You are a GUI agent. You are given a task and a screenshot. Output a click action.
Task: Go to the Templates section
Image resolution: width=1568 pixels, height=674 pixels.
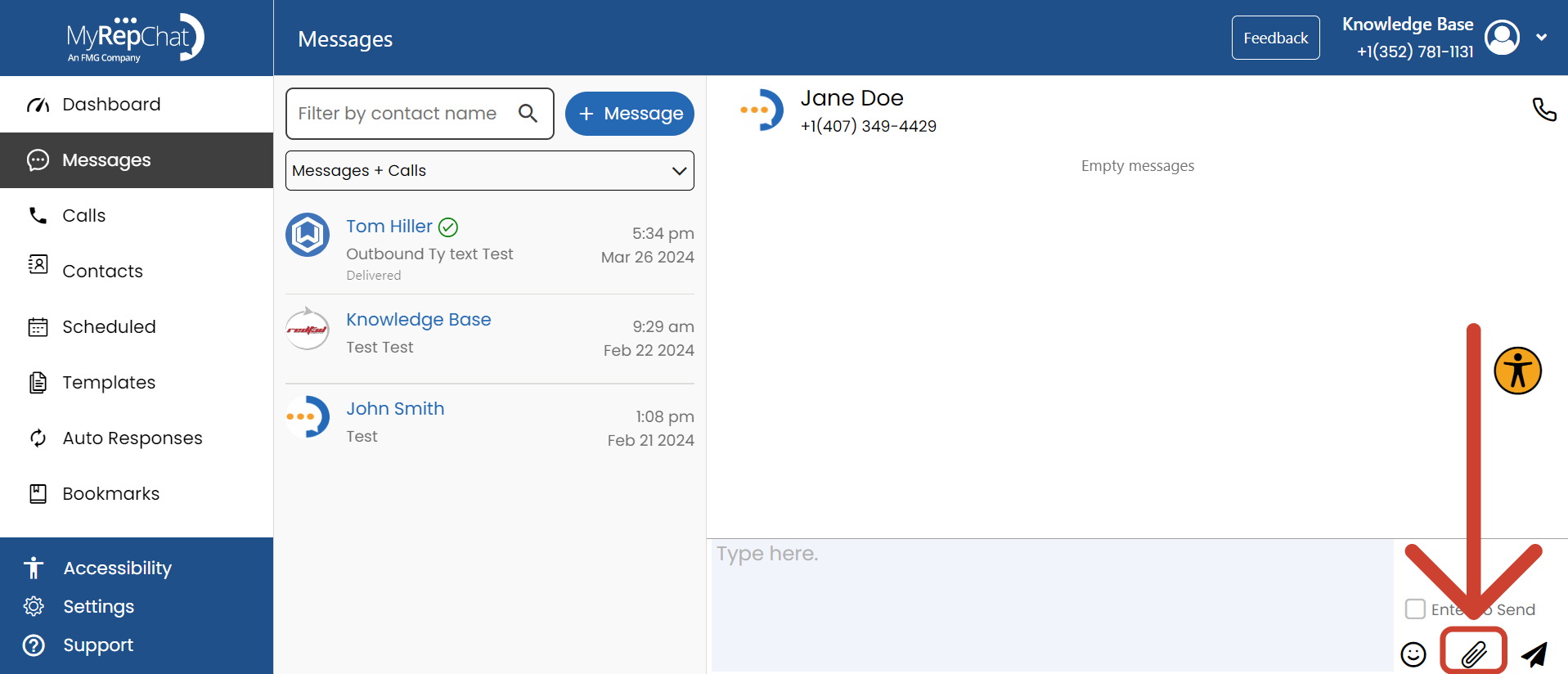(109, 383)
